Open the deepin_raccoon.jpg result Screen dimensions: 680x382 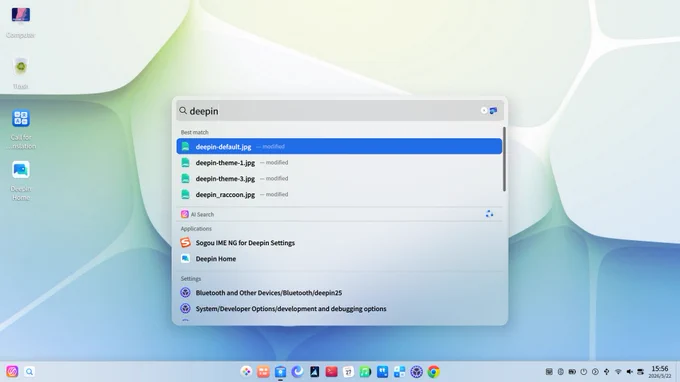coord(339,195)
